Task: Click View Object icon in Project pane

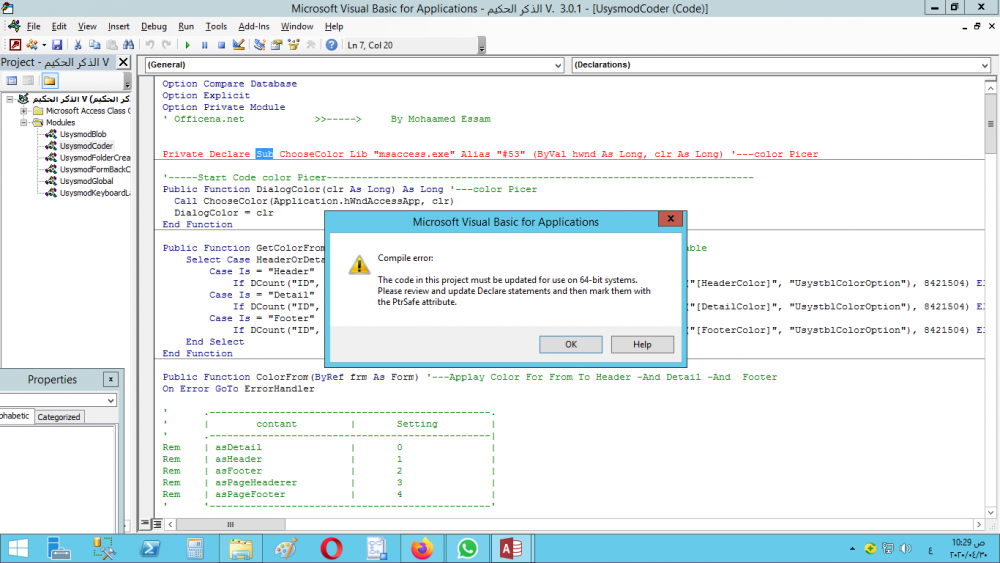Action: [x=28, y=81]
